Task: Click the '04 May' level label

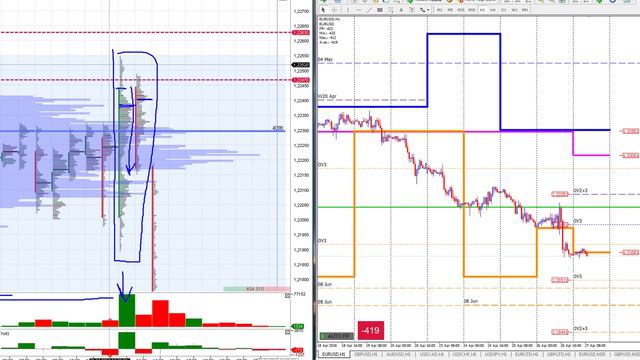Action: click(325, 60)
